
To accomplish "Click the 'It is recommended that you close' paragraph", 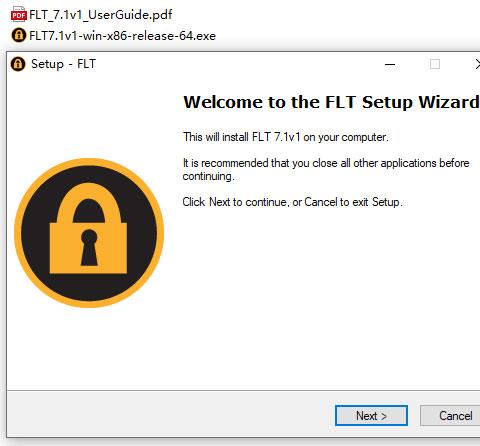I will 326,169.
